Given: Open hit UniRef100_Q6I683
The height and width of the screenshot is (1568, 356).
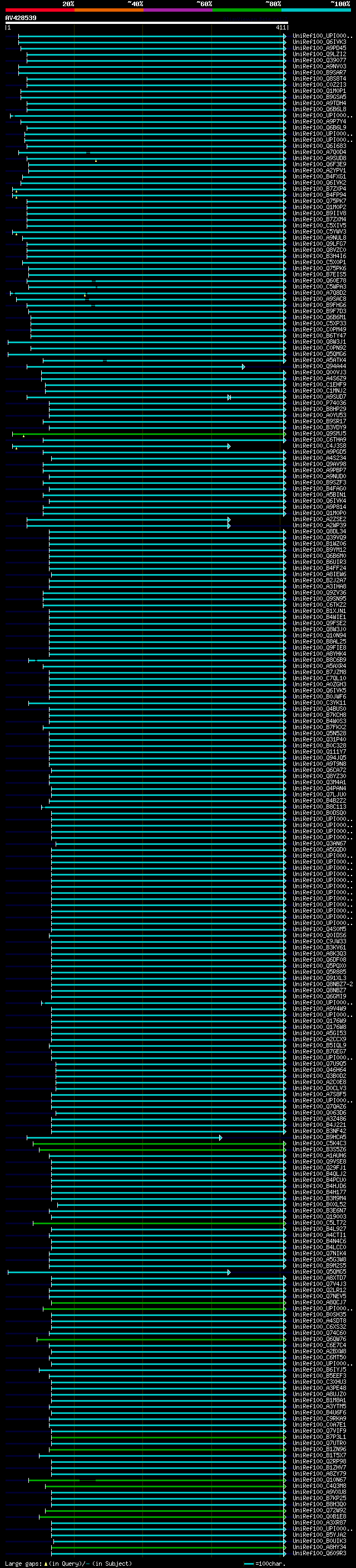Looking at the screenshot, I should point(319,146).
